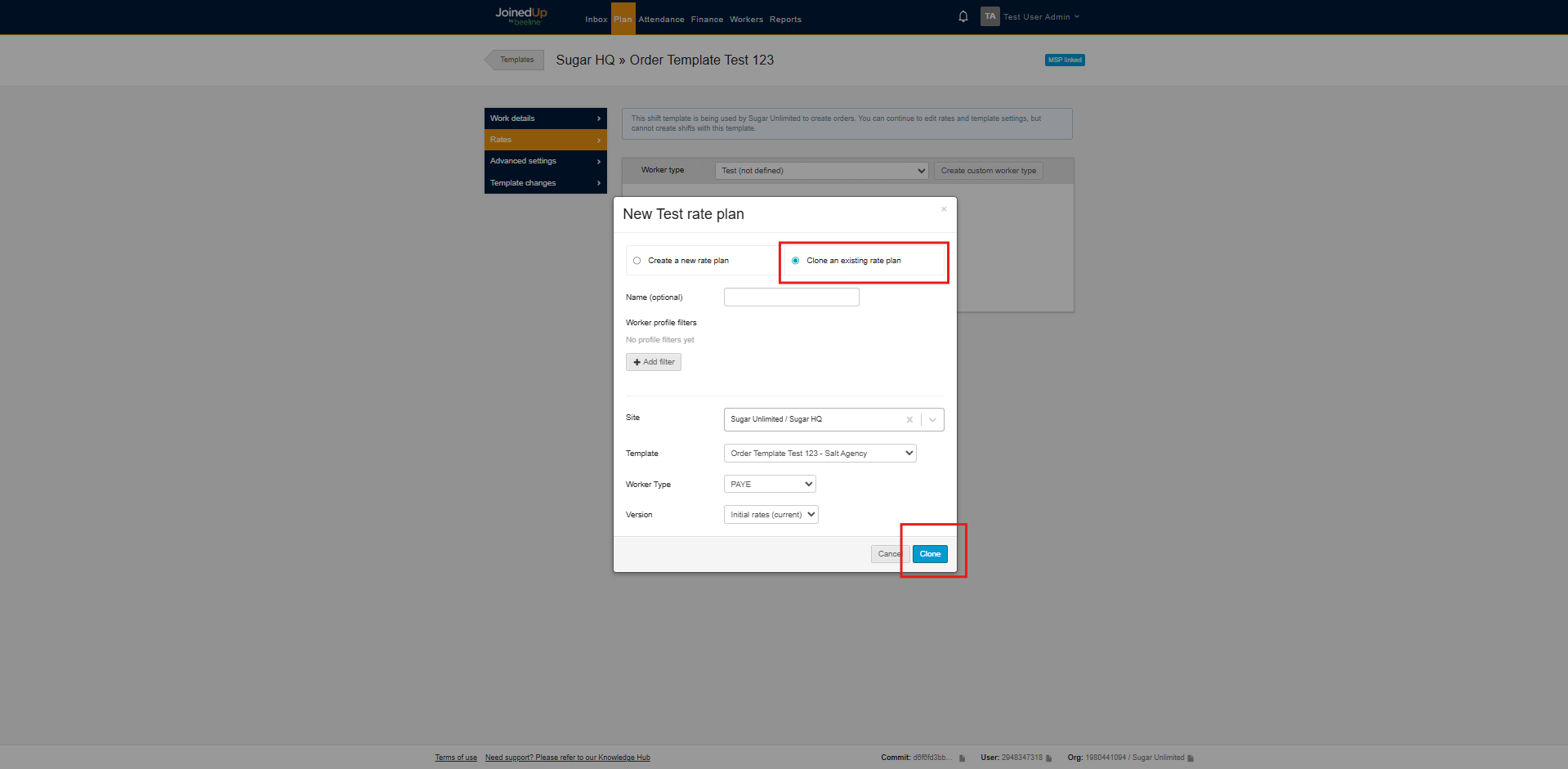Open the Worker Type PAYE dropdown
Screen dimensions: 1568x769
(770, 485)
